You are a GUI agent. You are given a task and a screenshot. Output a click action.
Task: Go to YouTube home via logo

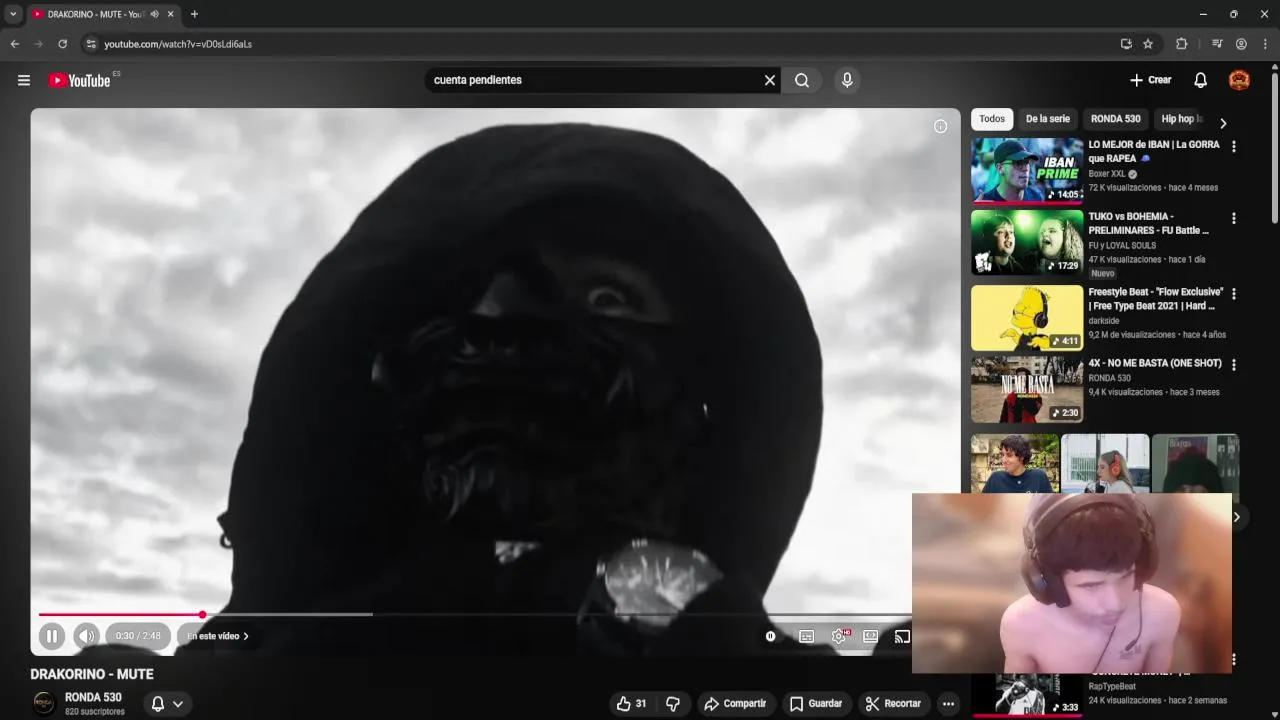pos(79,80)
